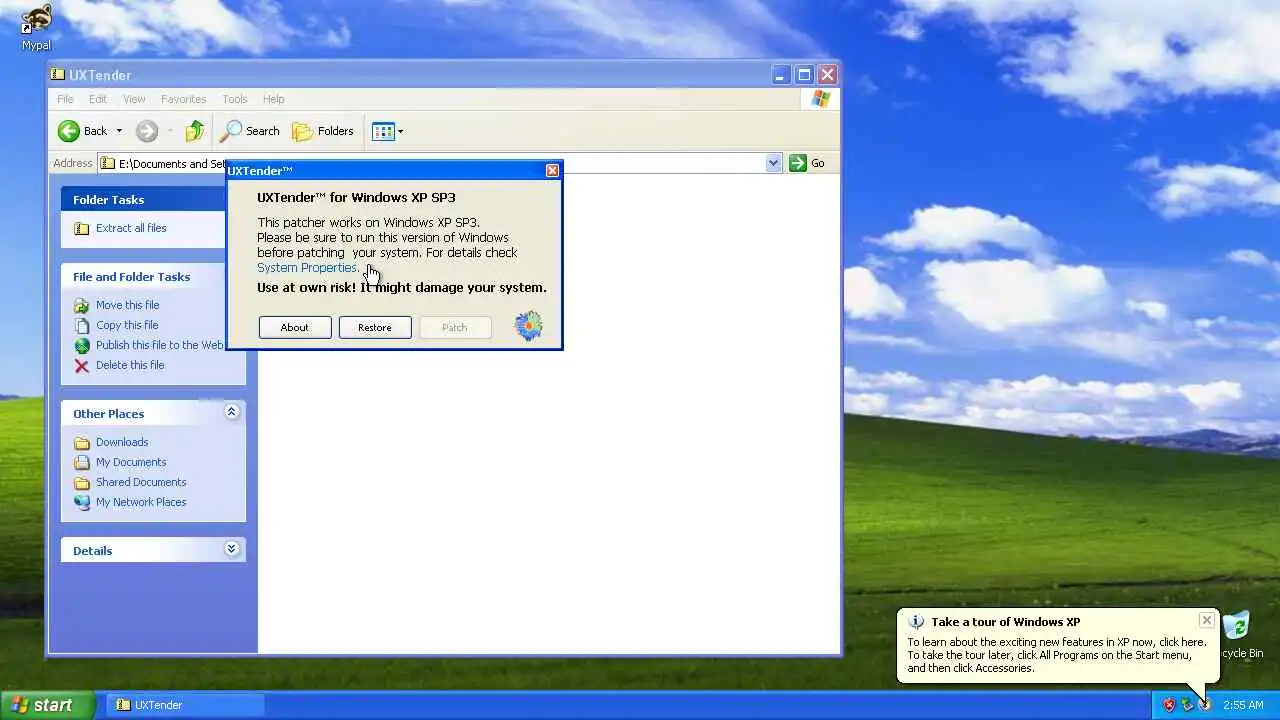Viewport: 1280px width, 720px height.
Task: Collapse the Other Places panel
Action: point(231,412)
